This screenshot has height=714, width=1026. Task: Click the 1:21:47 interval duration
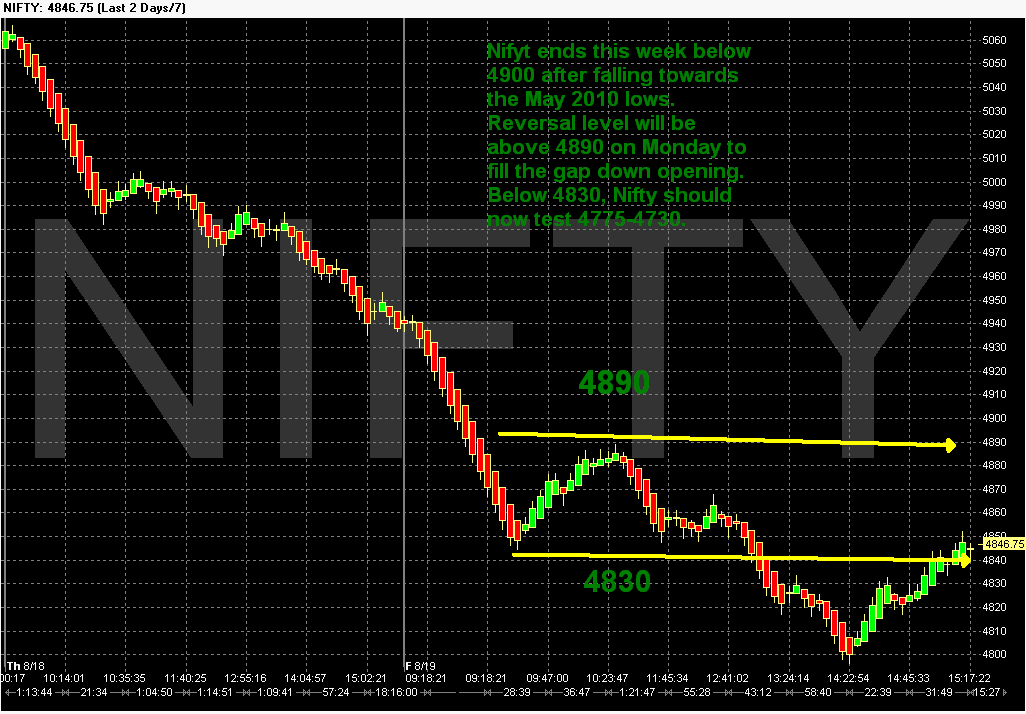click(638, 692)
